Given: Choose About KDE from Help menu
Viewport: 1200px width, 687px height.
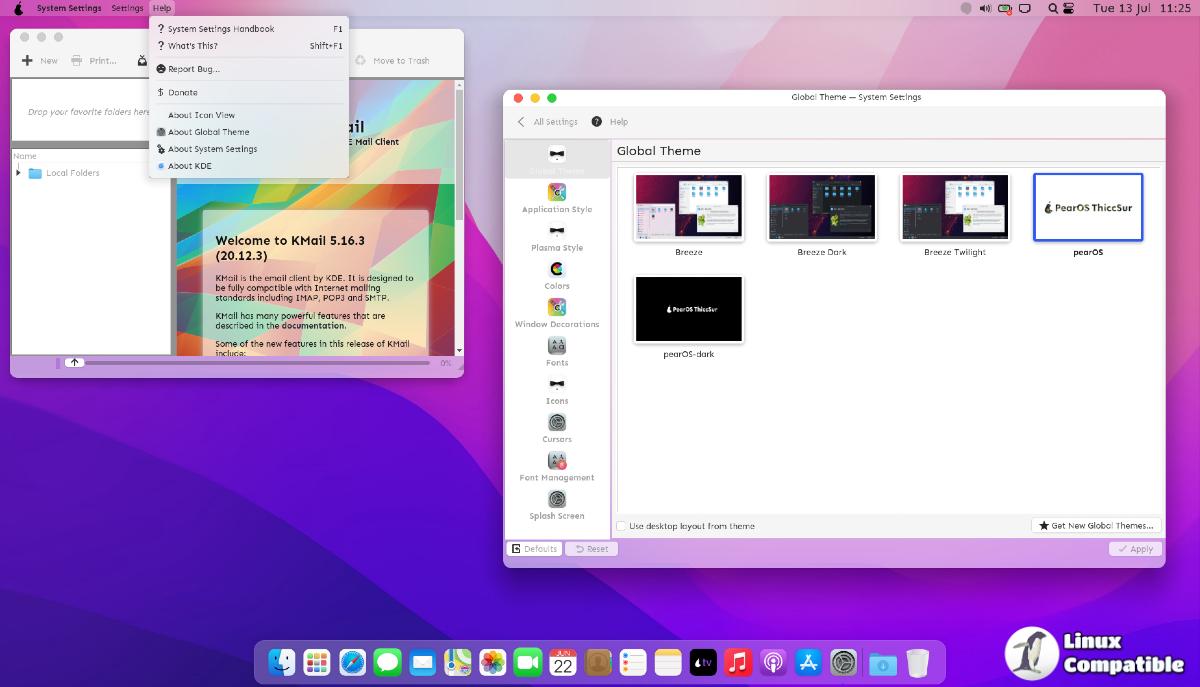Looking at the screenshot, I should pyautogui.click(x=189, y=166).
